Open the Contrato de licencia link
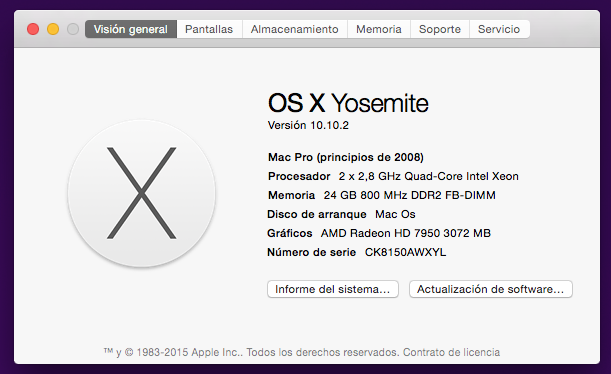The height and width of the screenshot is (374, 611). pos(451,352)
